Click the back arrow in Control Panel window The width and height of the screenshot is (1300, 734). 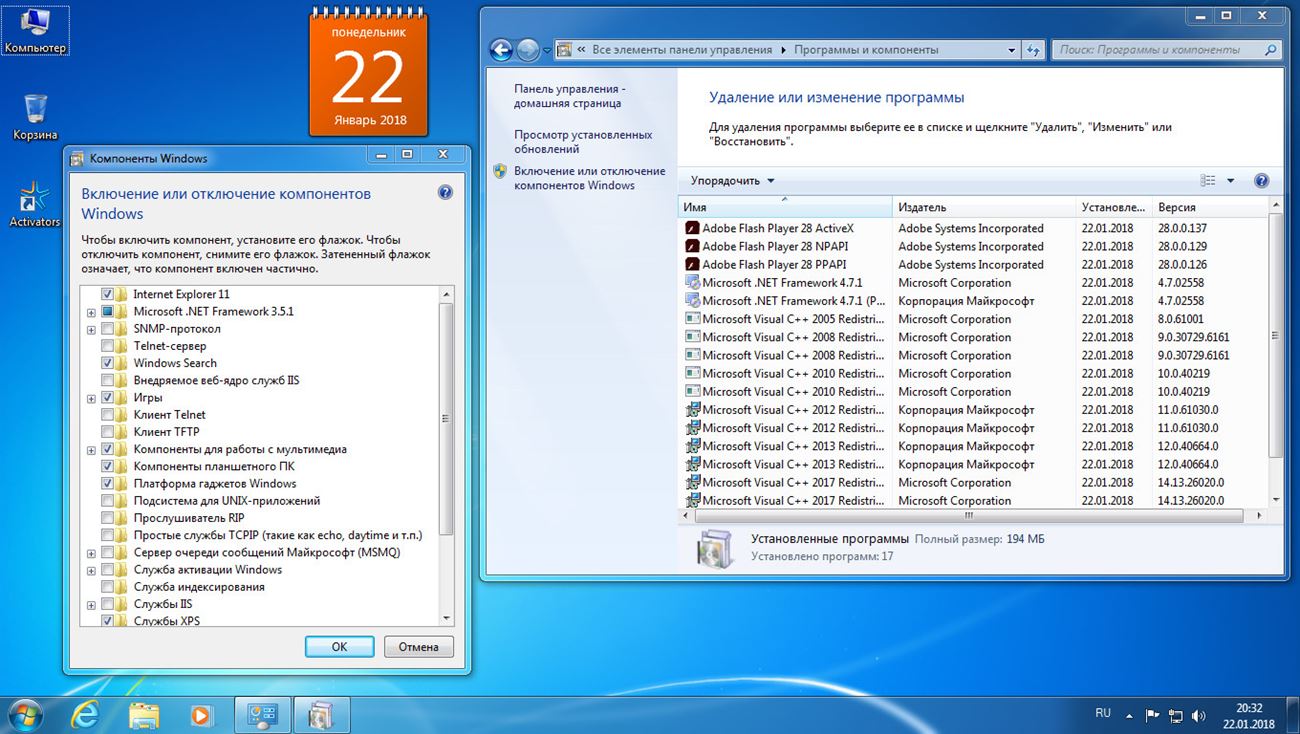[501, 49]
